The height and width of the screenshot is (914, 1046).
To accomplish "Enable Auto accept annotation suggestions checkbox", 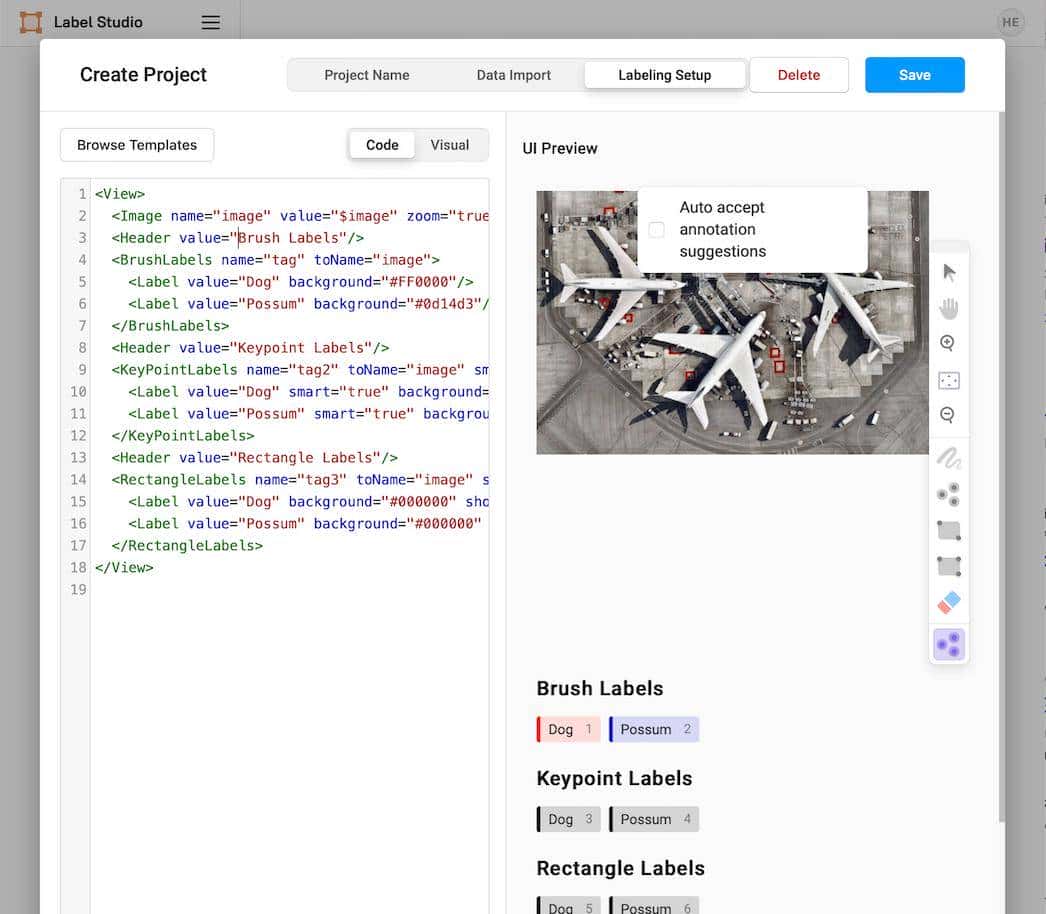I will (656, 230).
